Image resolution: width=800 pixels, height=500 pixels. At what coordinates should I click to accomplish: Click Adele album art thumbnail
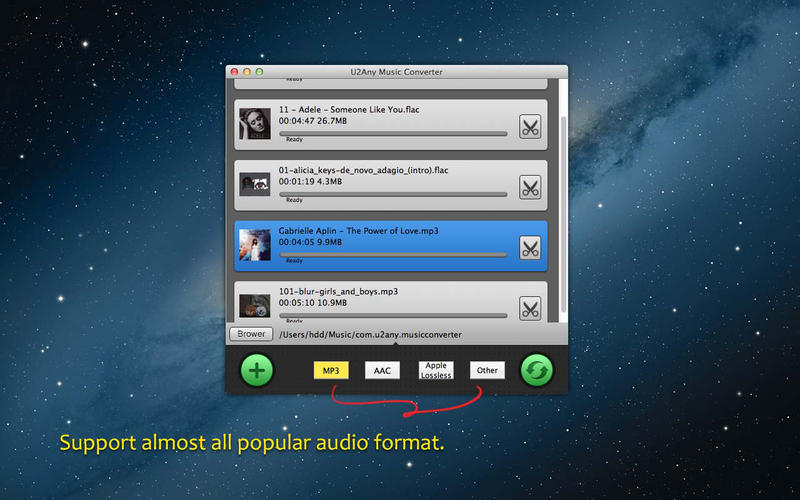click(x=255, y=124)
